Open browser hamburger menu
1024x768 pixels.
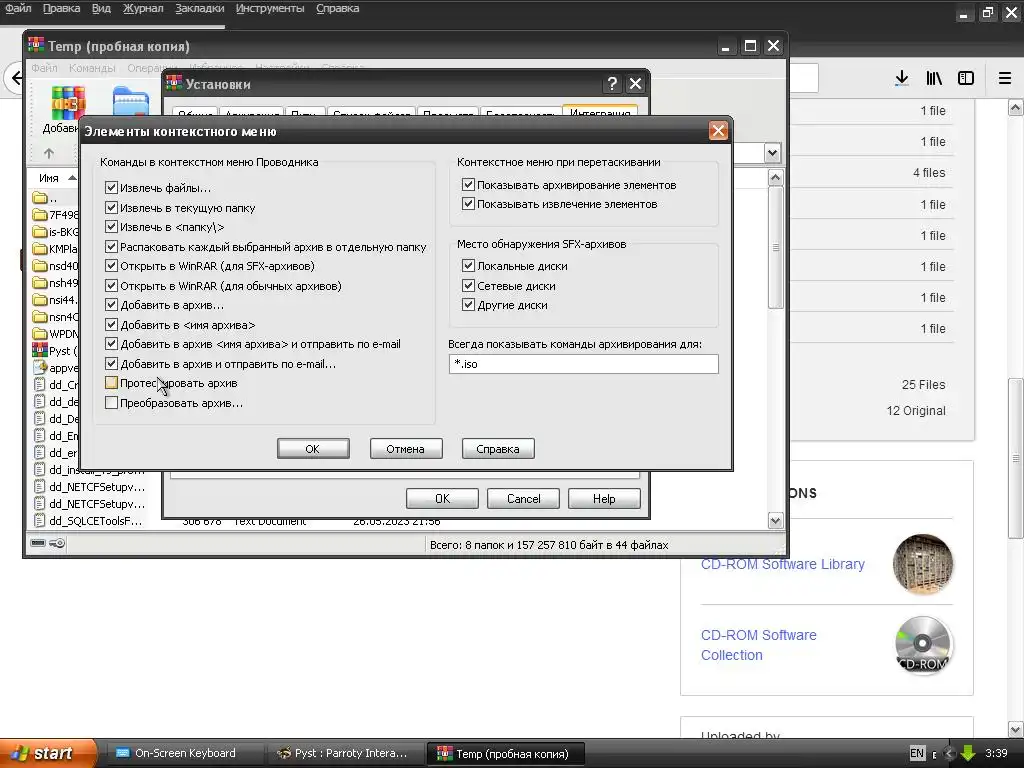[x=1005, y=78]
